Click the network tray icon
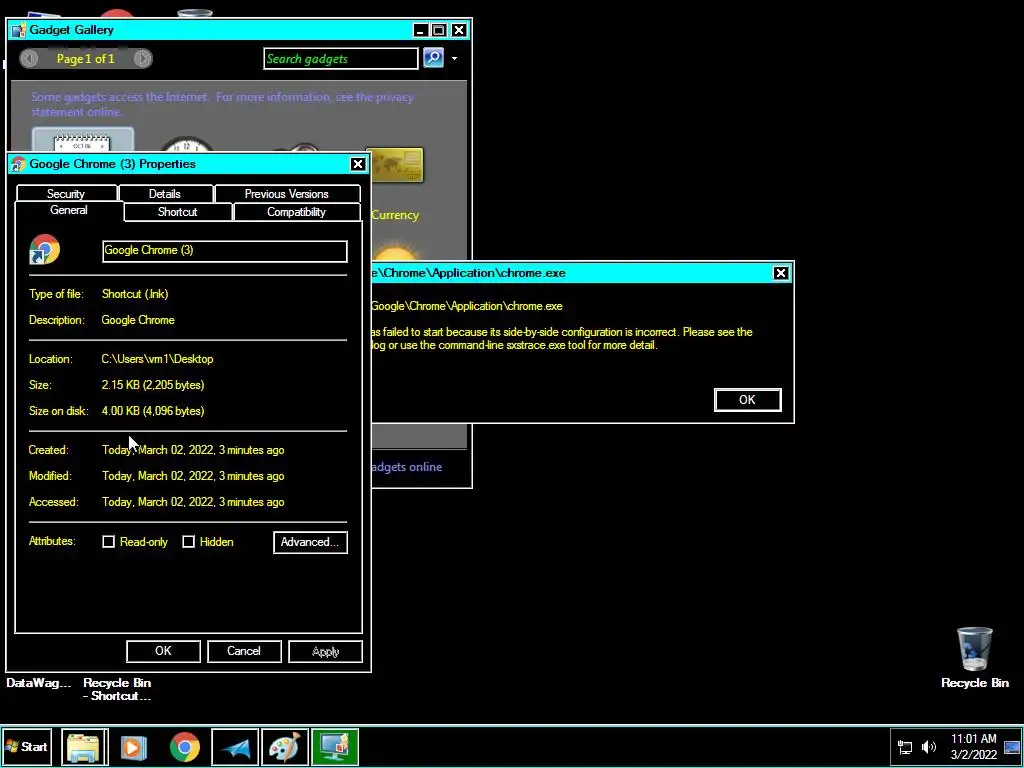 [905, 747]
